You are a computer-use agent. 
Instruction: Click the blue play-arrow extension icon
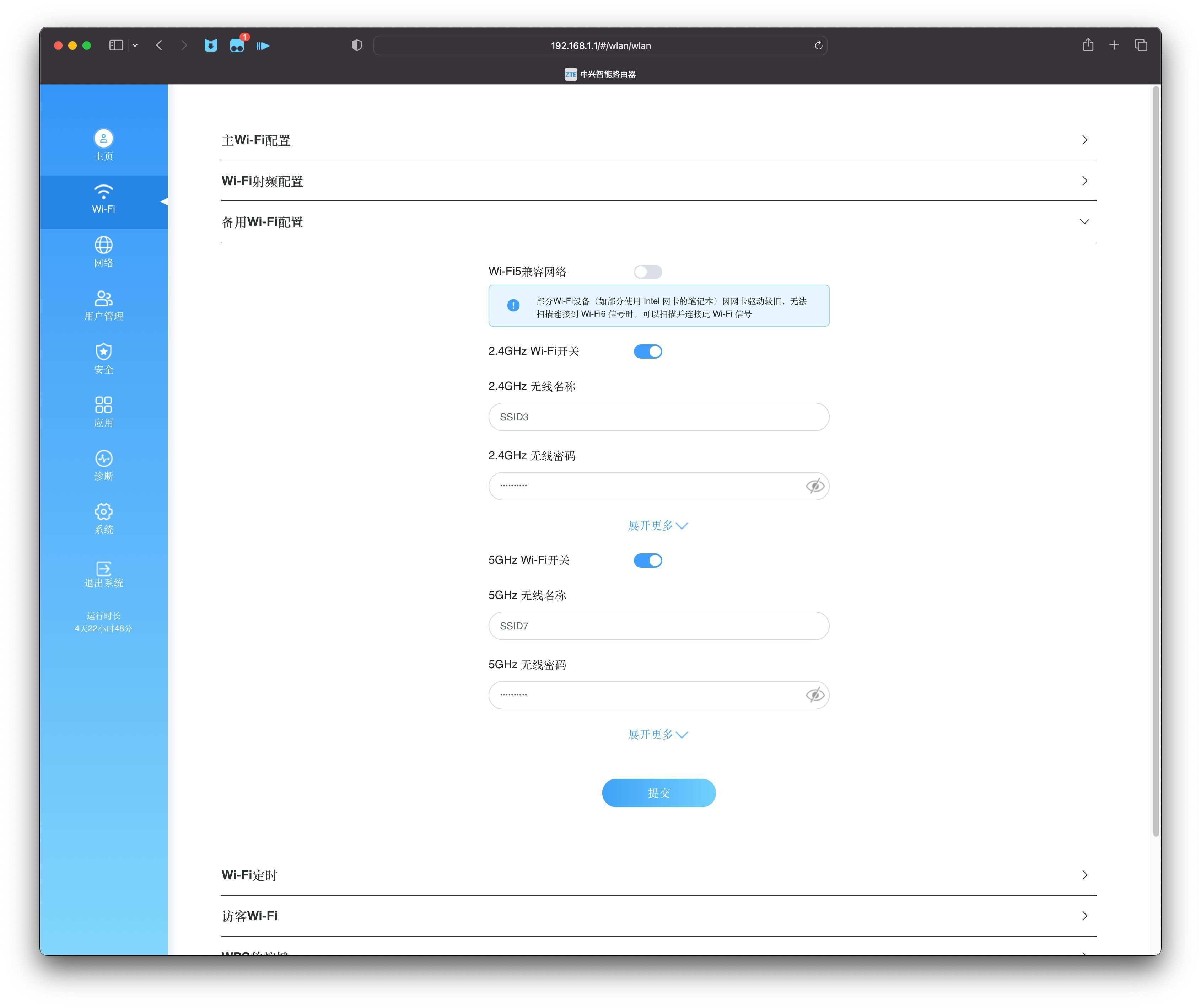[263, 45]
